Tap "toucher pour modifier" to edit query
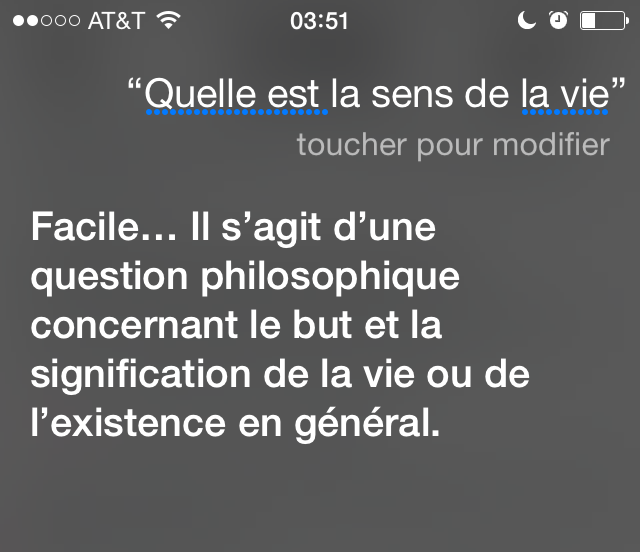Image resolution: width=640 pixels, height=552 pixels. tap(453, 145)
